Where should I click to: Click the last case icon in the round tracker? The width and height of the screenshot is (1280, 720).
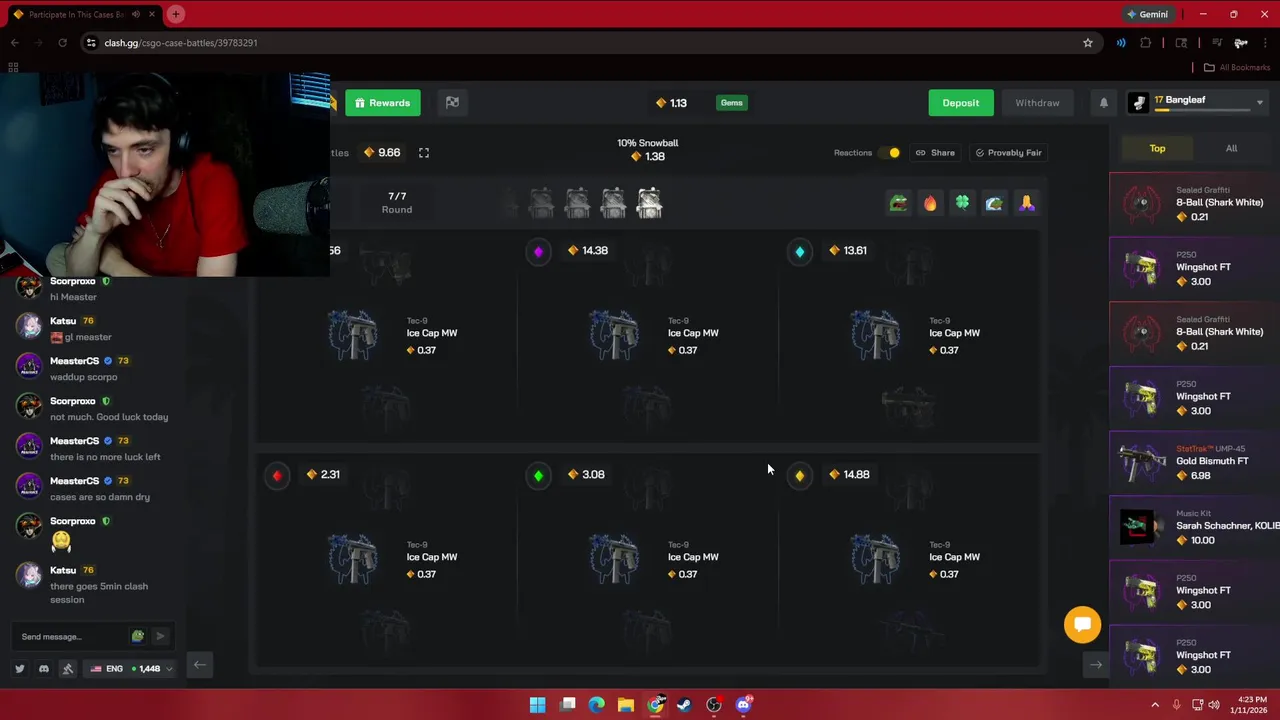click(649, 203)
